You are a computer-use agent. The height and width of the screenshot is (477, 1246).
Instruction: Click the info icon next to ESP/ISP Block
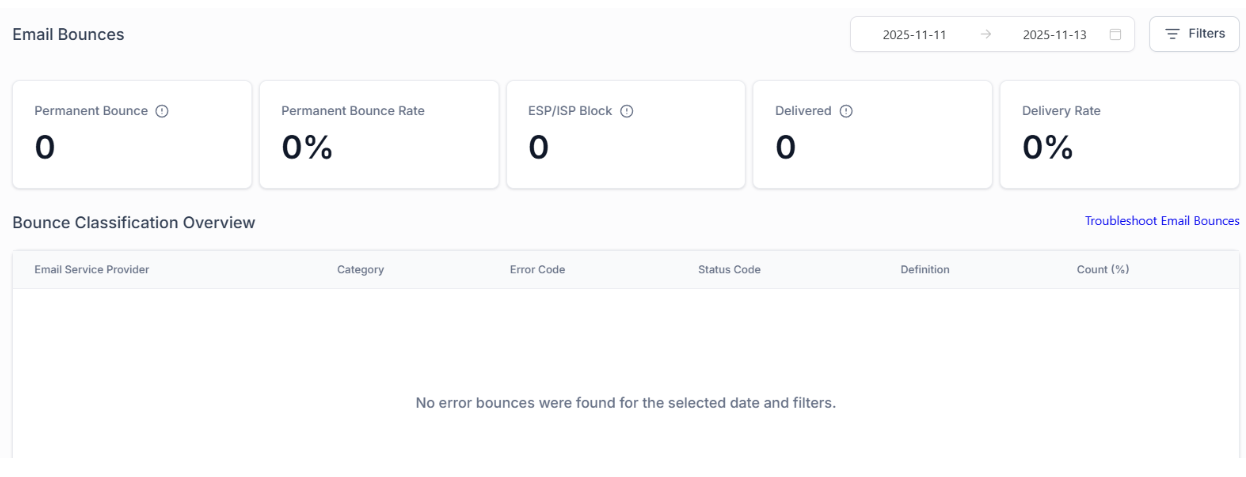pyautogui.click(x=627, y=111)
